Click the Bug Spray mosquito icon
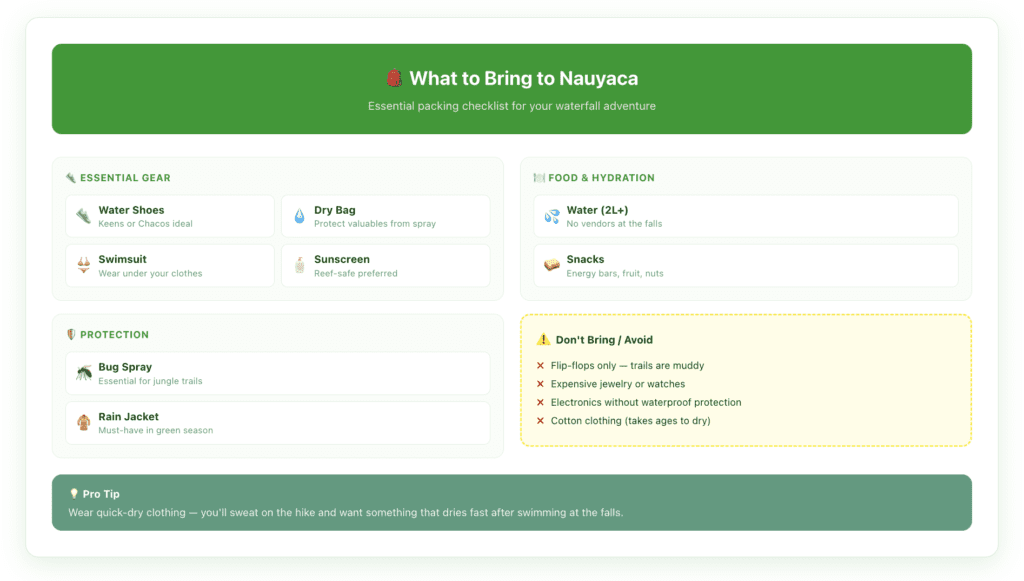This screenshot has width=1024, height=581. pos(84,373)
